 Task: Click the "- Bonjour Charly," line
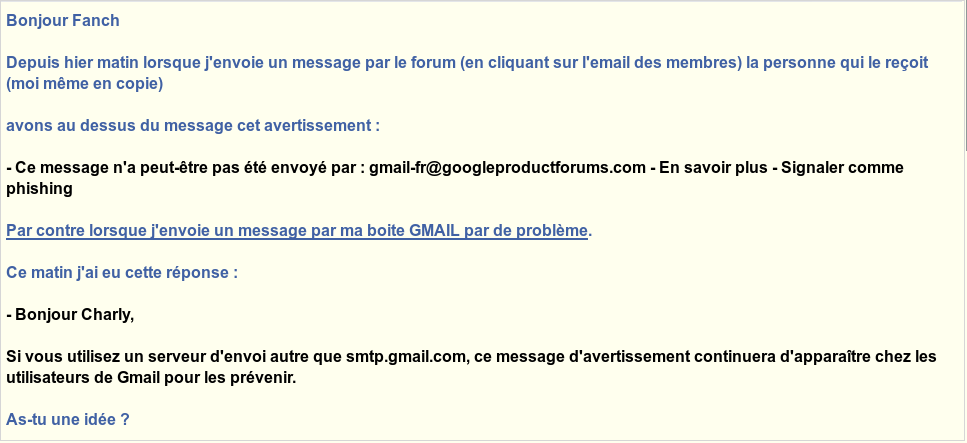(70, 315)
